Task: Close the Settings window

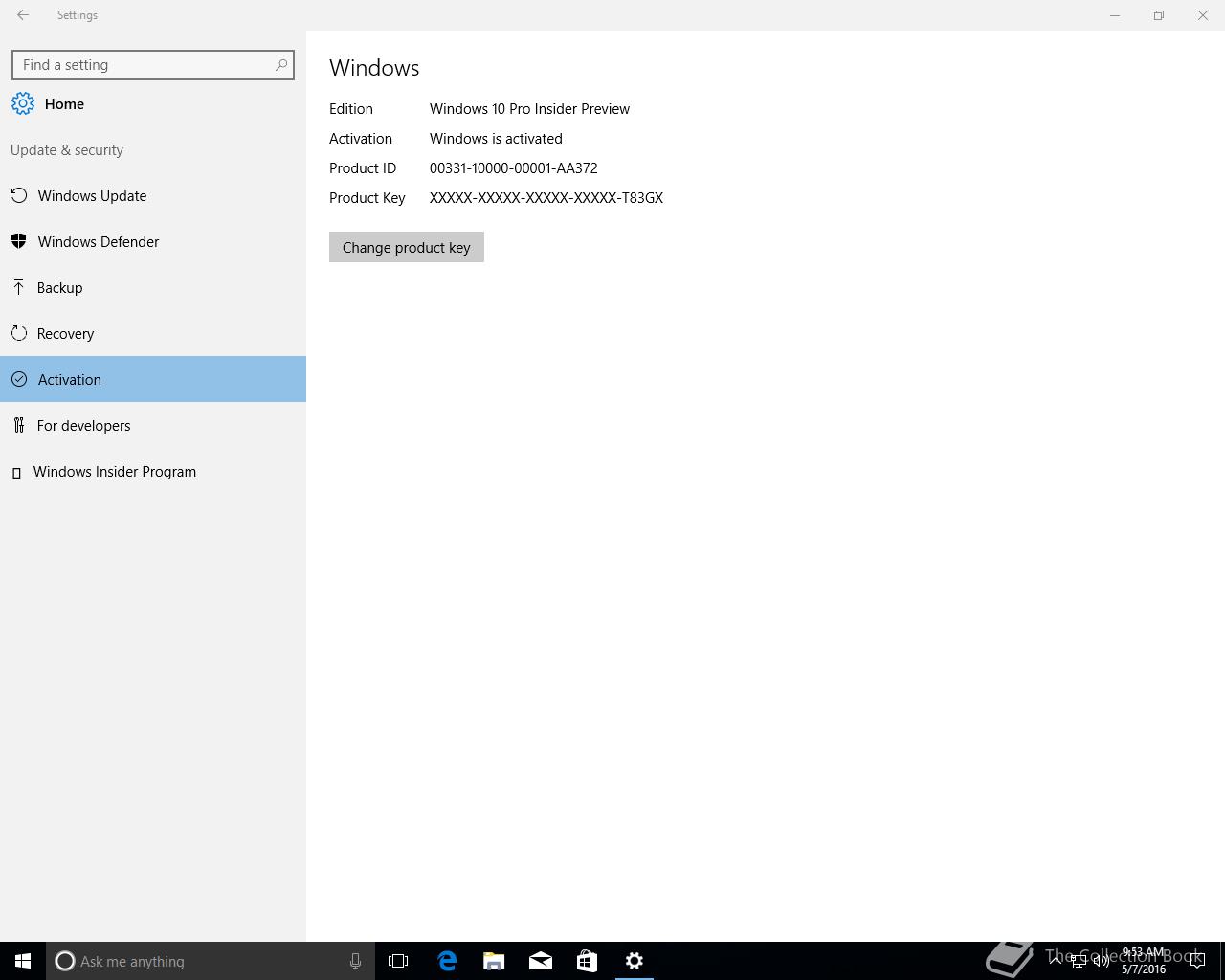Action: [1203, 15]
